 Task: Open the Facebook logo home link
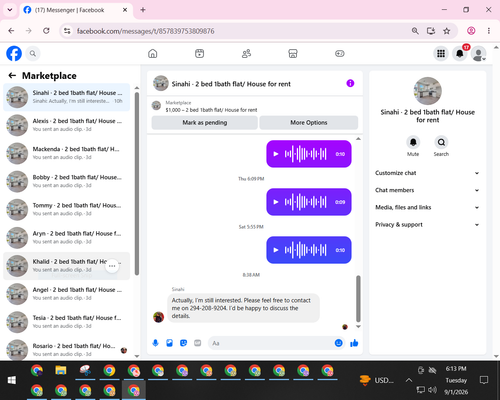tap(14, 53)
